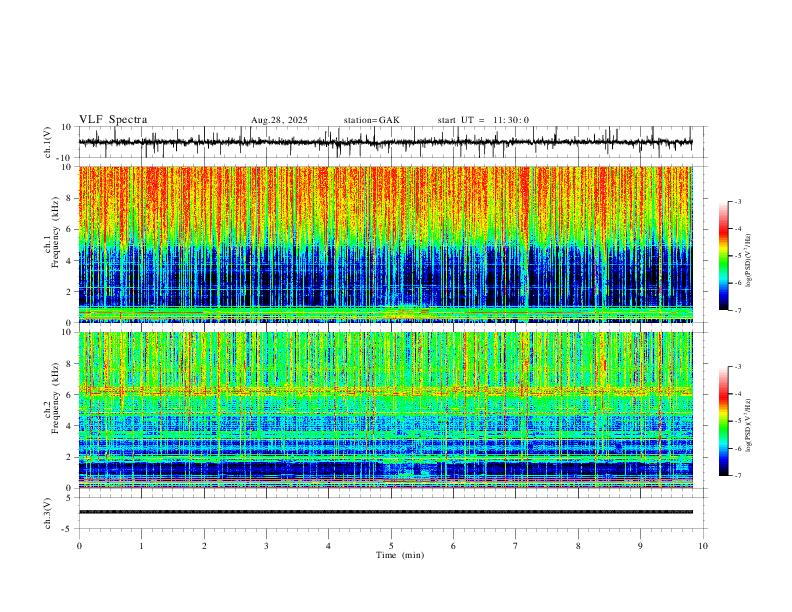The image size is (792, 612).
Task: Click the '0' tick on time axis
Action: pos(79,546)
